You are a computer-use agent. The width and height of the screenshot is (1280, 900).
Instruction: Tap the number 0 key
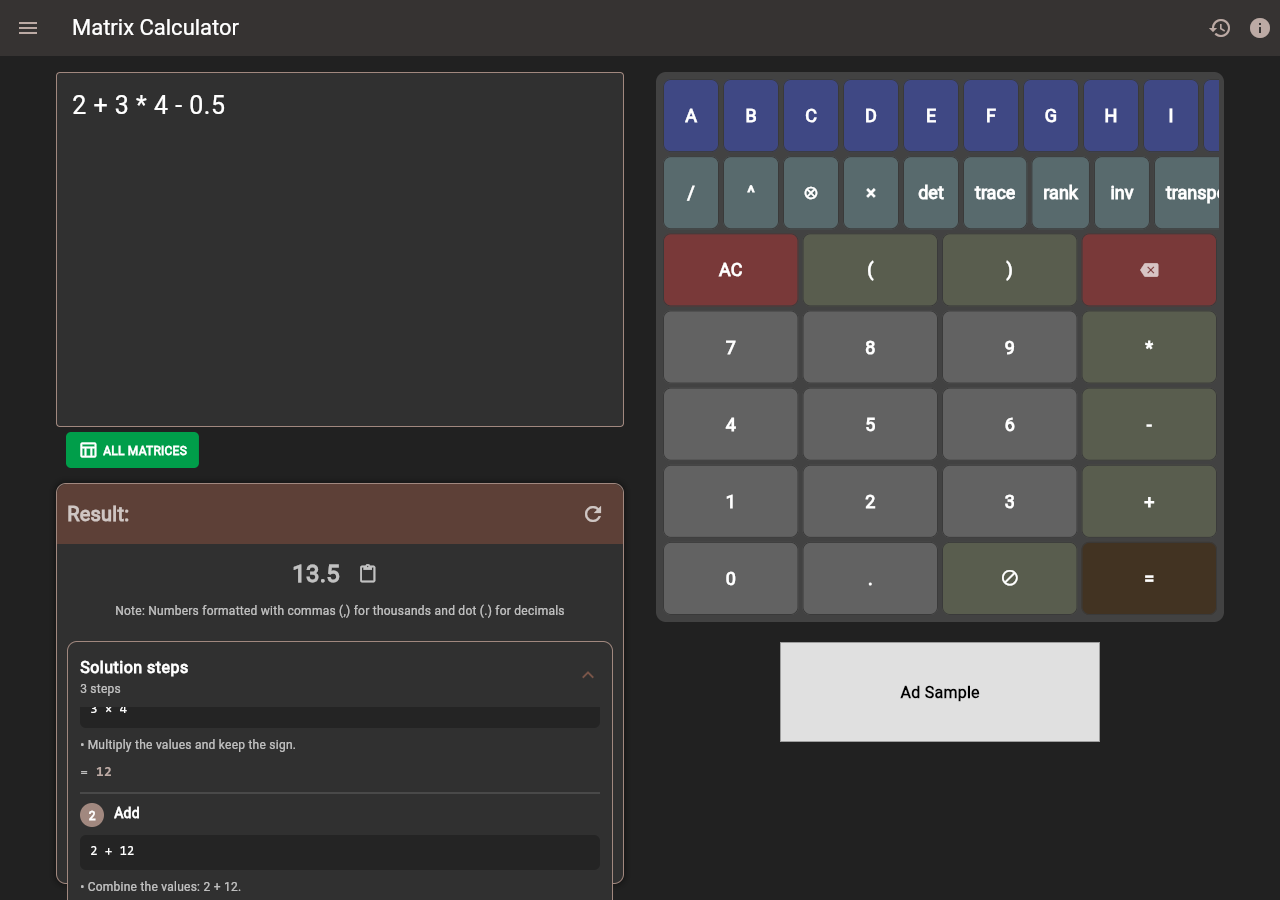click(731, 578)
